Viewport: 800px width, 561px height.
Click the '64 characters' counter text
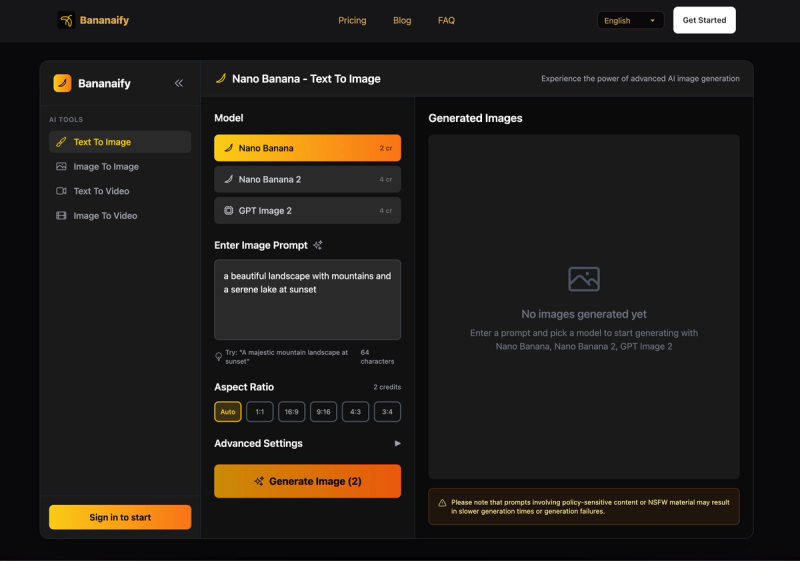tap(377, 356)
